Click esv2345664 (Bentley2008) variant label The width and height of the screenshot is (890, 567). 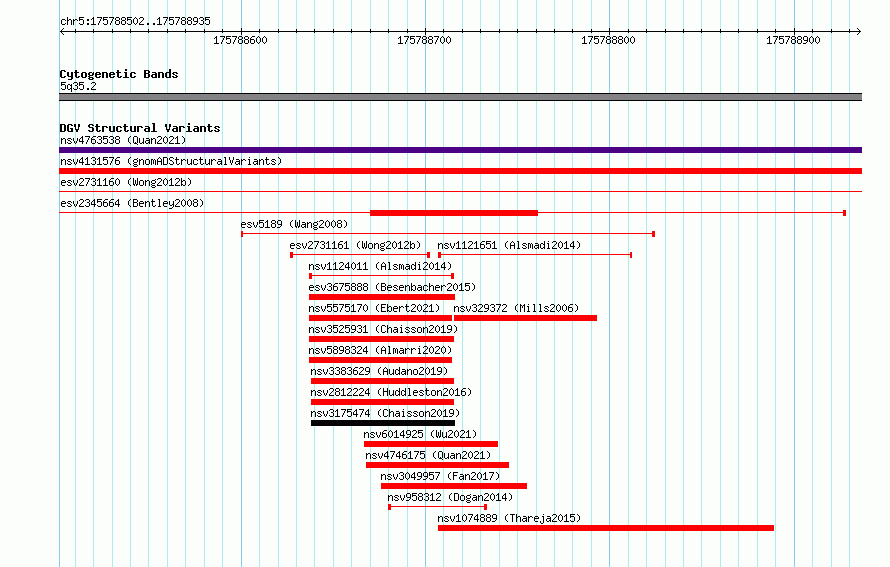(132, 203)
